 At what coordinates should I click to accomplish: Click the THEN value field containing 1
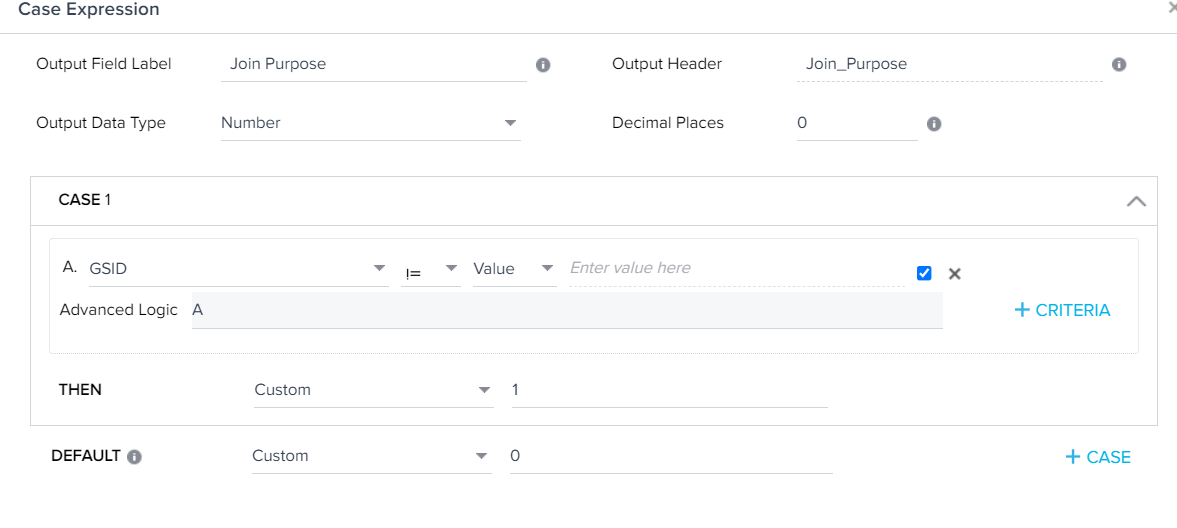click(670, 391)
